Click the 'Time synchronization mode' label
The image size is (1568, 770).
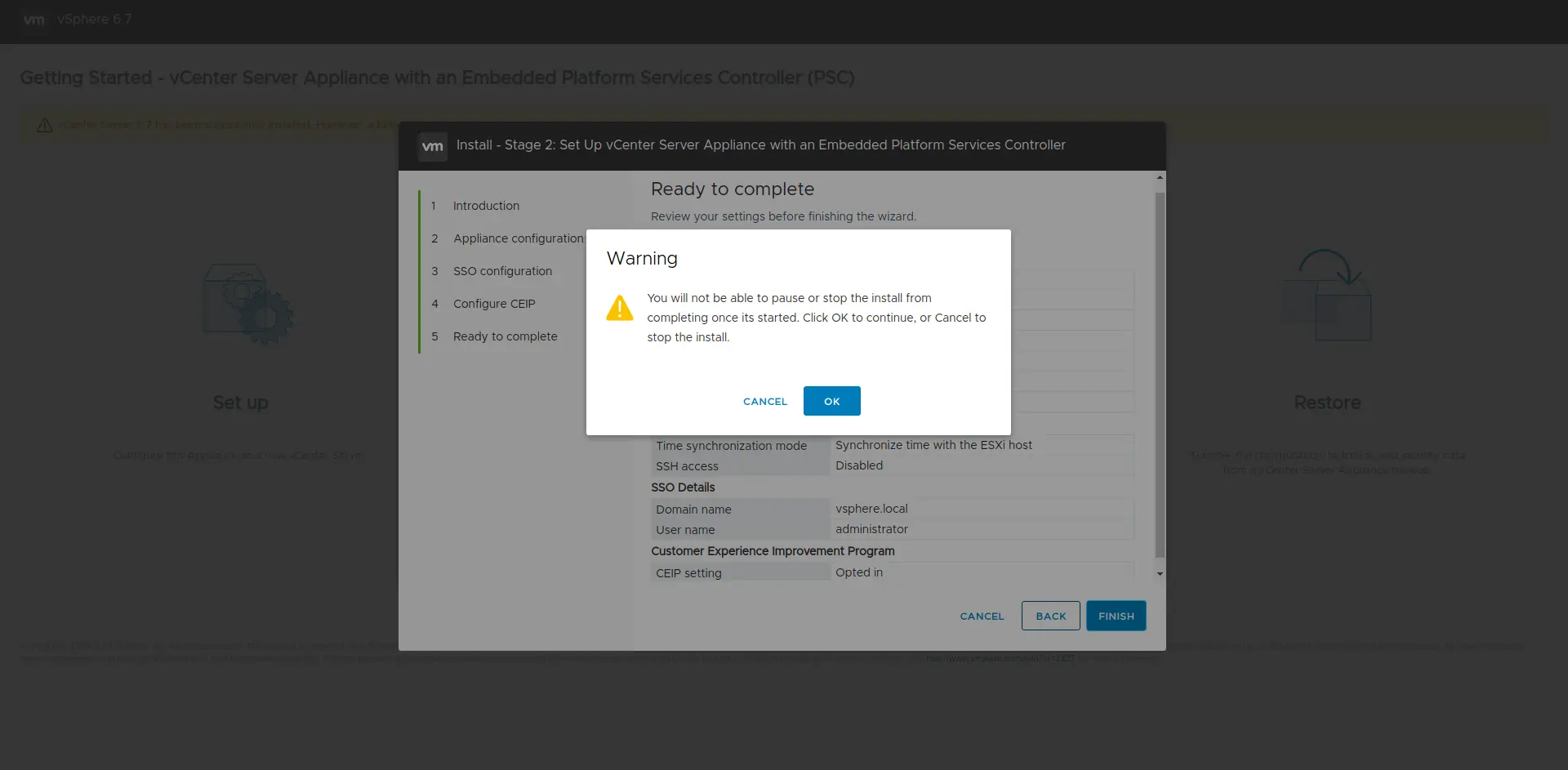click(731, 446)
